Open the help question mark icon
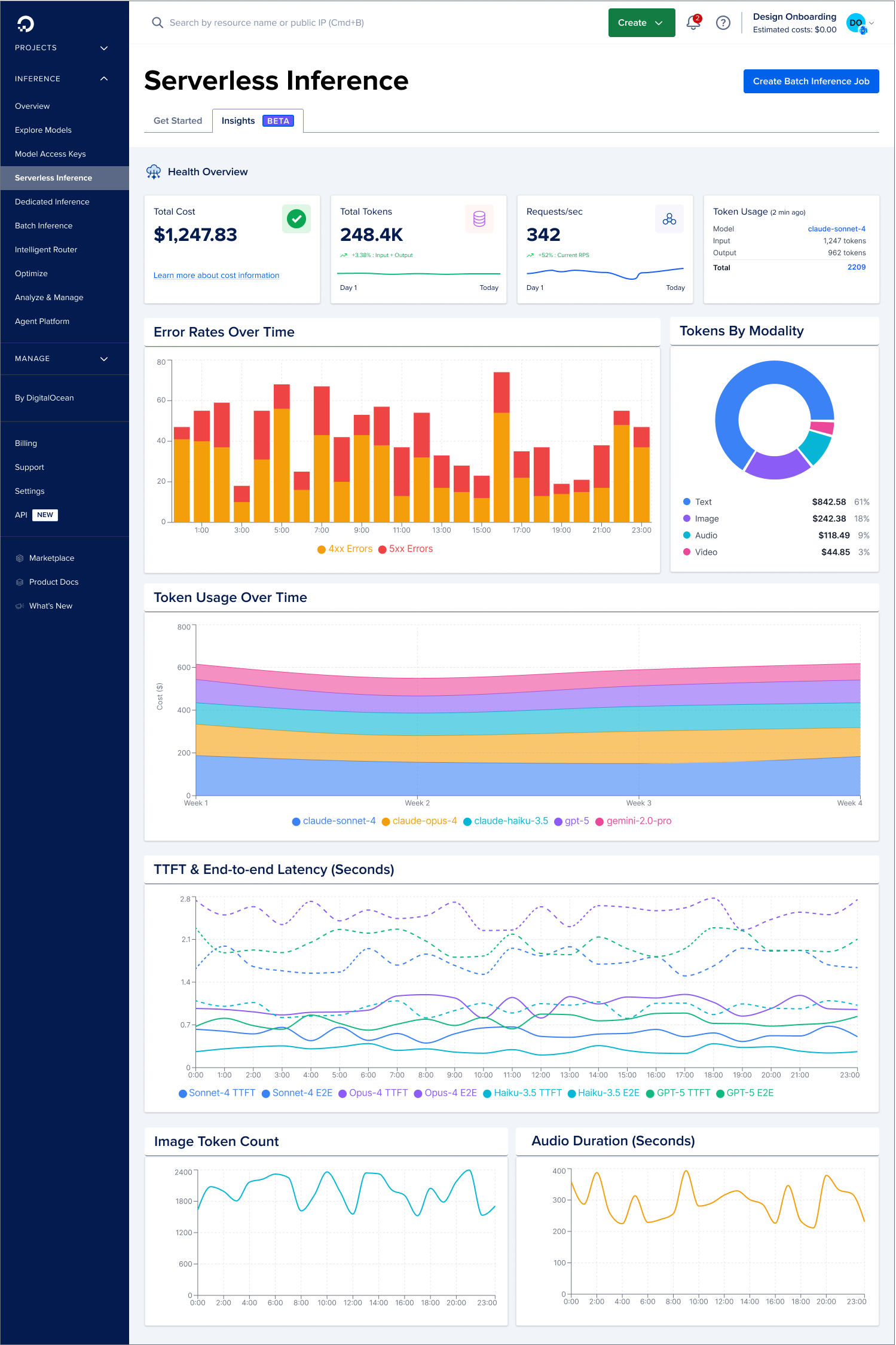 coord(723,23)
